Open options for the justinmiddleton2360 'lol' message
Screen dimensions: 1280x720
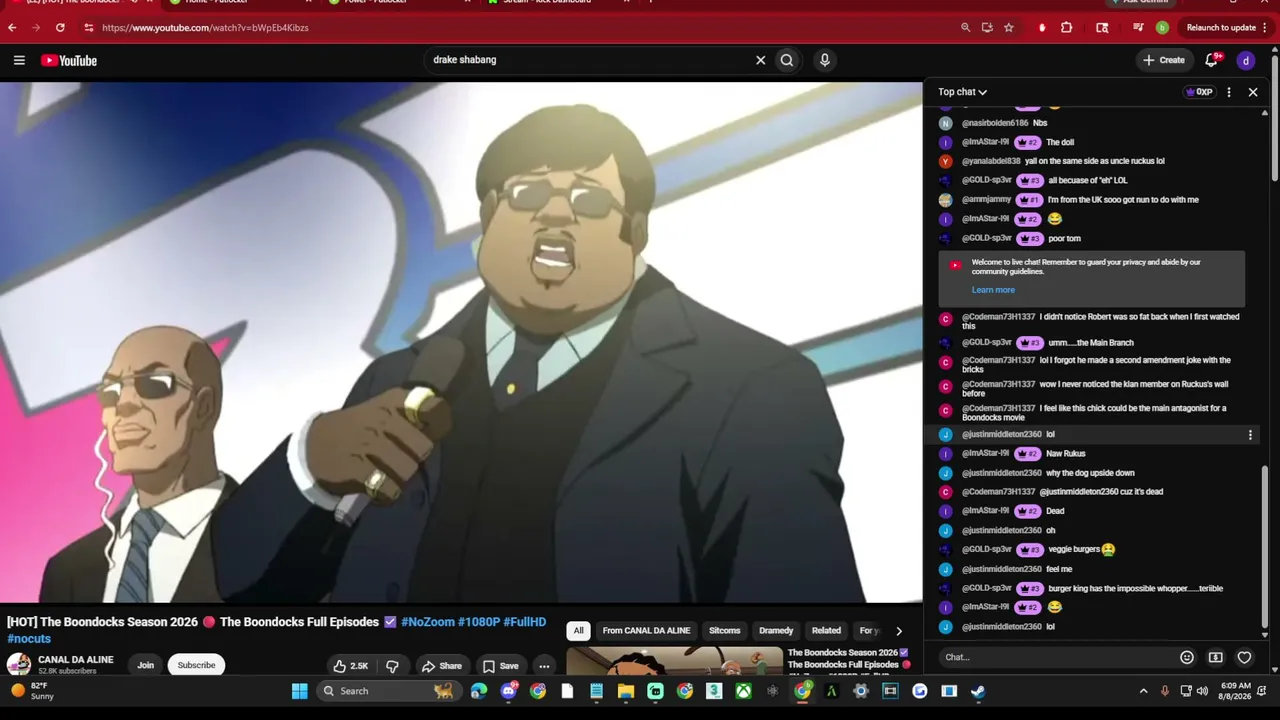[x=1250, y=435]
